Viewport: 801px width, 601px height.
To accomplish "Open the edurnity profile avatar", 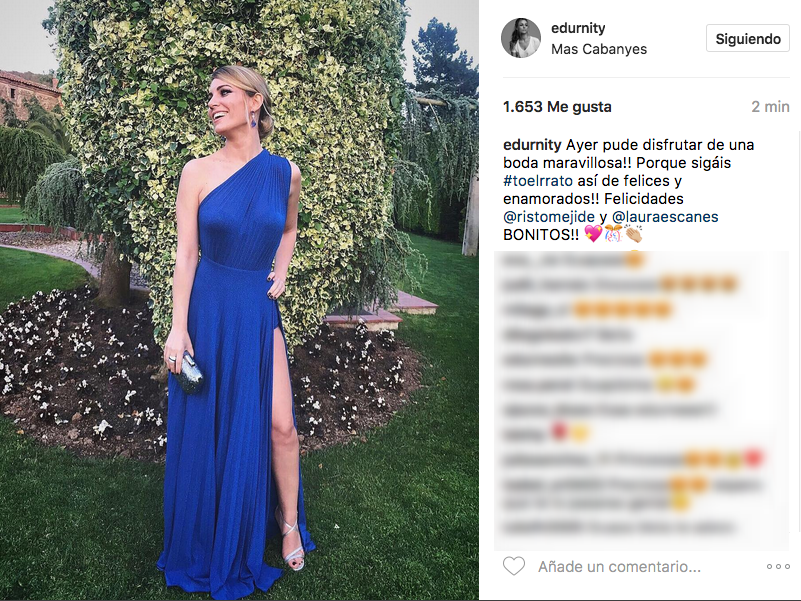I will tap(521, 38).
